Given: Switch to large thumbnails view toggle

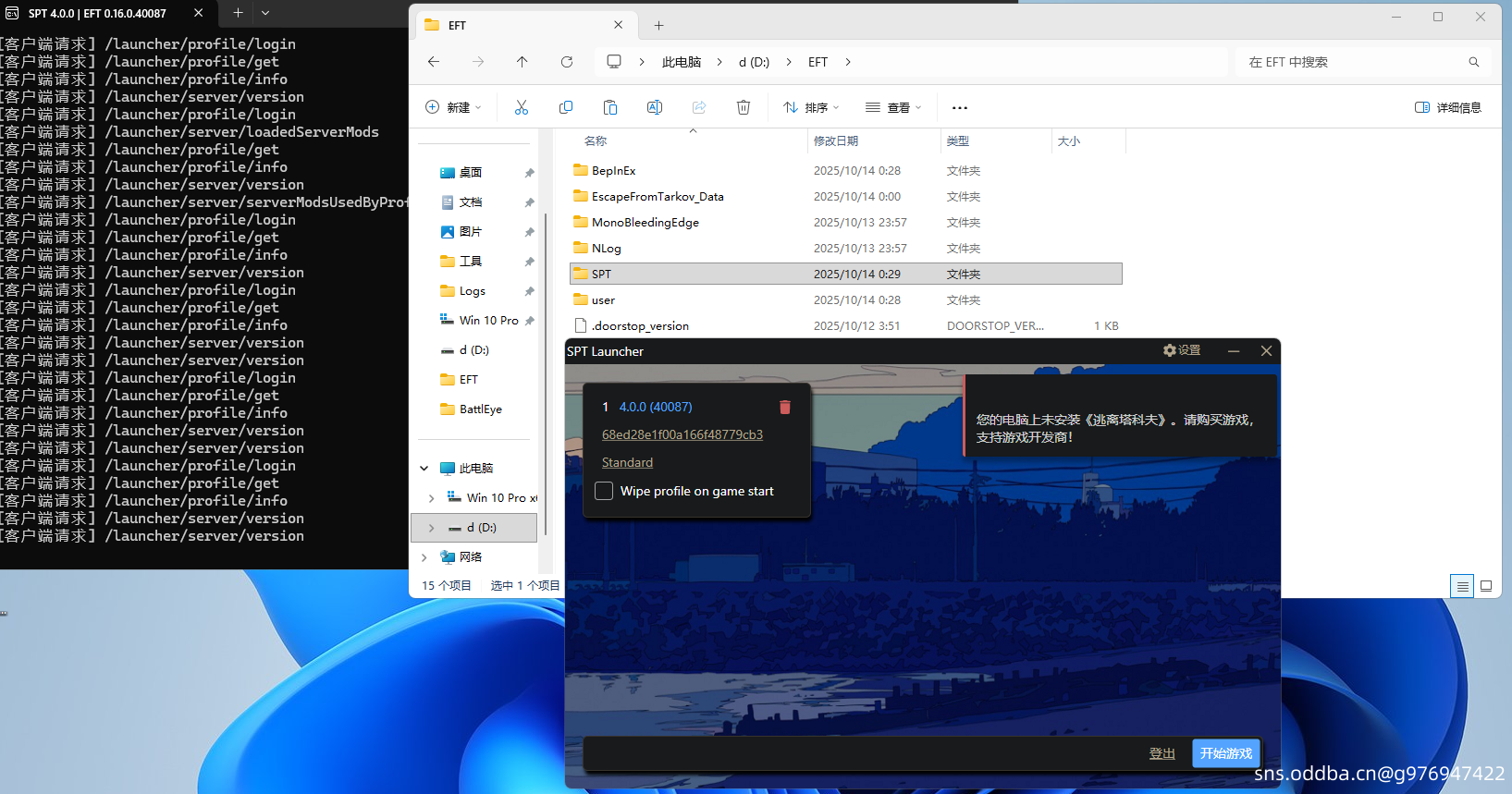Looking at the screenshot, I should pyautogui.click(x=1486, y=586).
